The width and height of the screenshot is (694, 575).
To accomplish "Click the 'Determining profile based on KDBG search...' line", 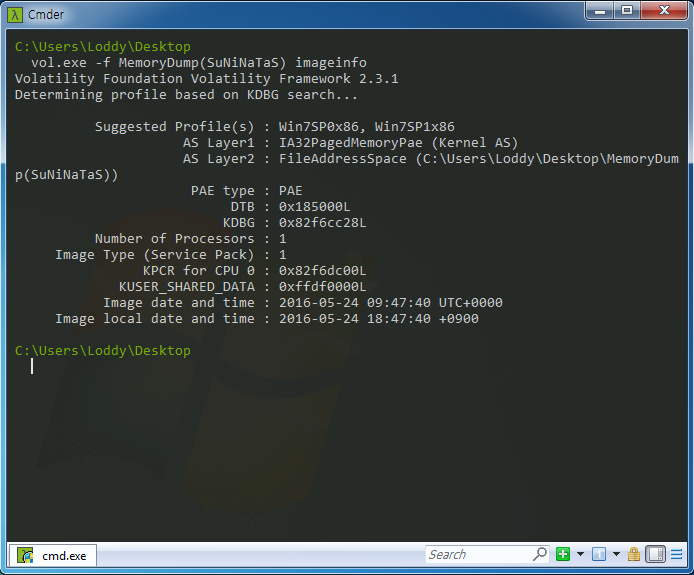I will (186, 95).
